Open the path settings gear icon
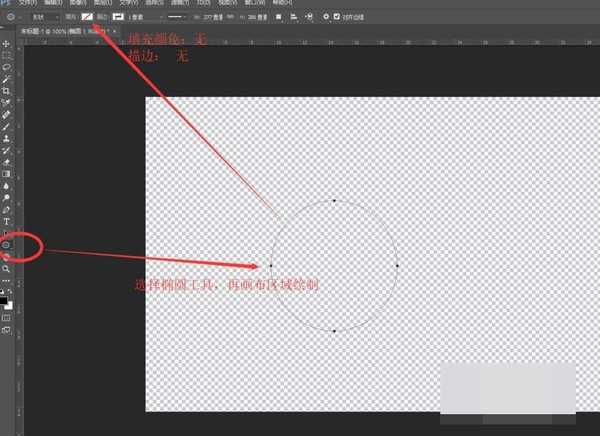Viewport: 600px width, 436px height. [x=325, y=17]
